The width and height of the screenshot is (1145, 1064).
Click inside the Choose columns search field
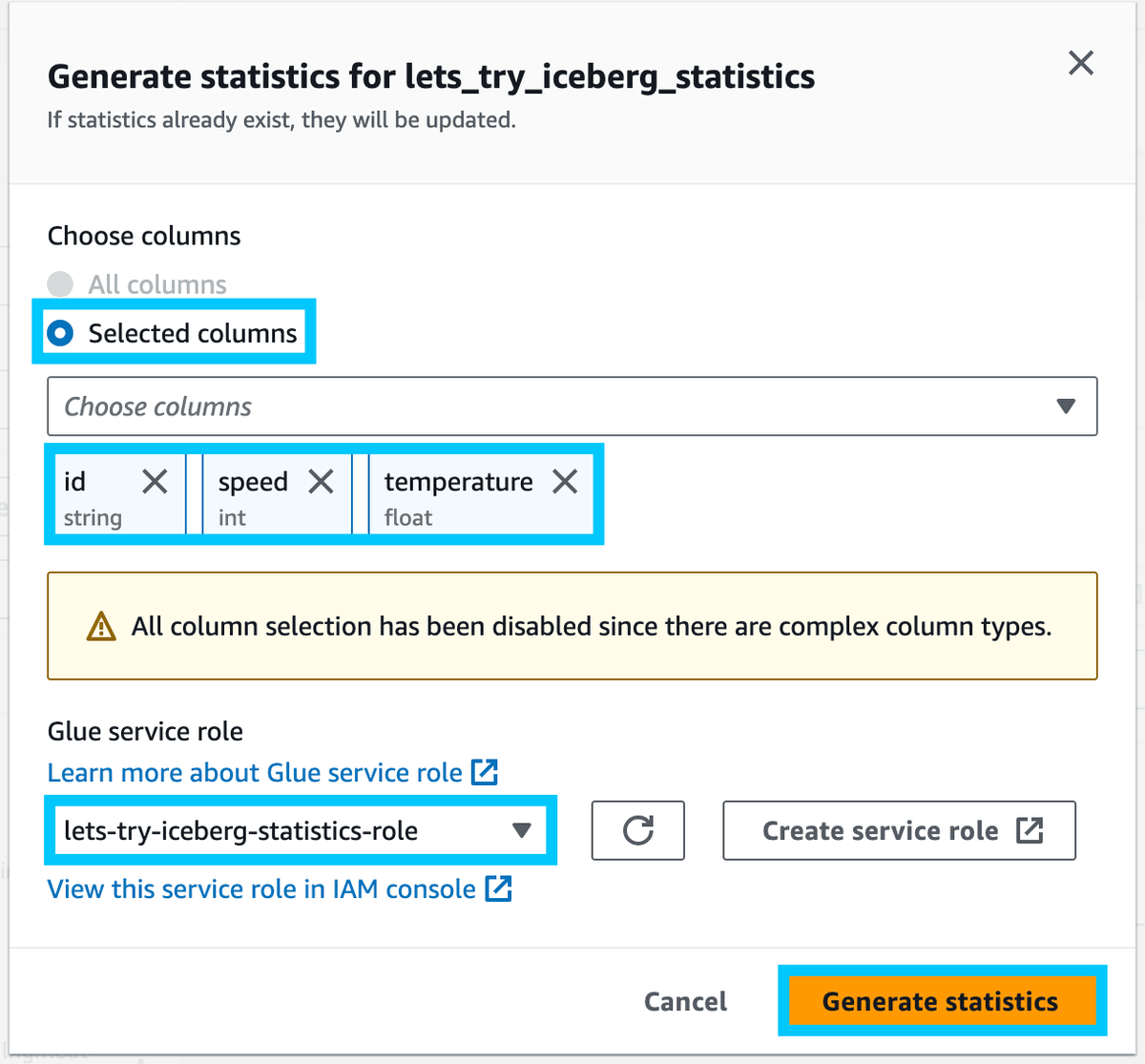click(382, 407)
